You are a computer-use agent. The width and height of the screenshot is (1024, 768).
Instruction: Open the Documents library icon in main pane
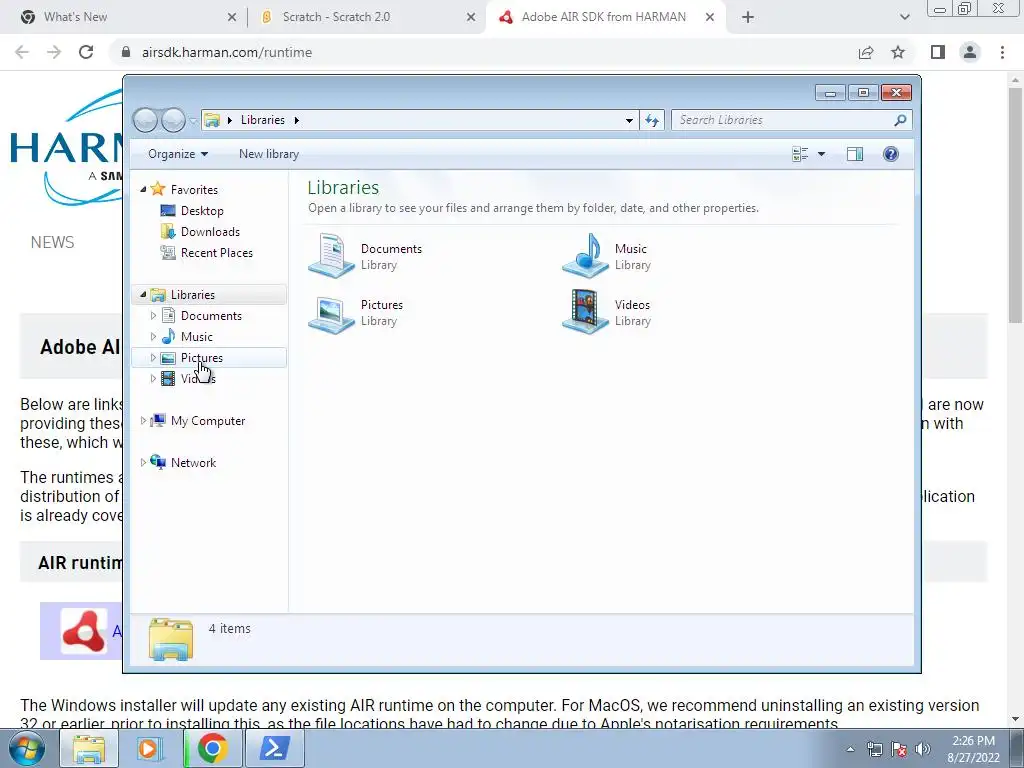pos(331,255)
